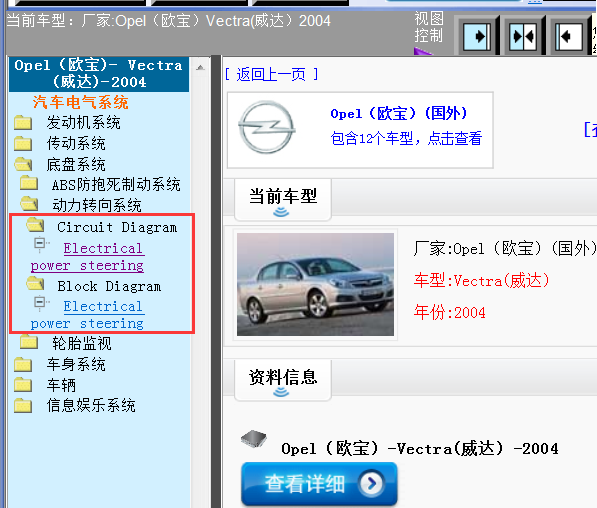The image size is (597, 508).
Task: Click the ABS防抱死制动系统 folder icon
Action: click(x=29, y=183)
